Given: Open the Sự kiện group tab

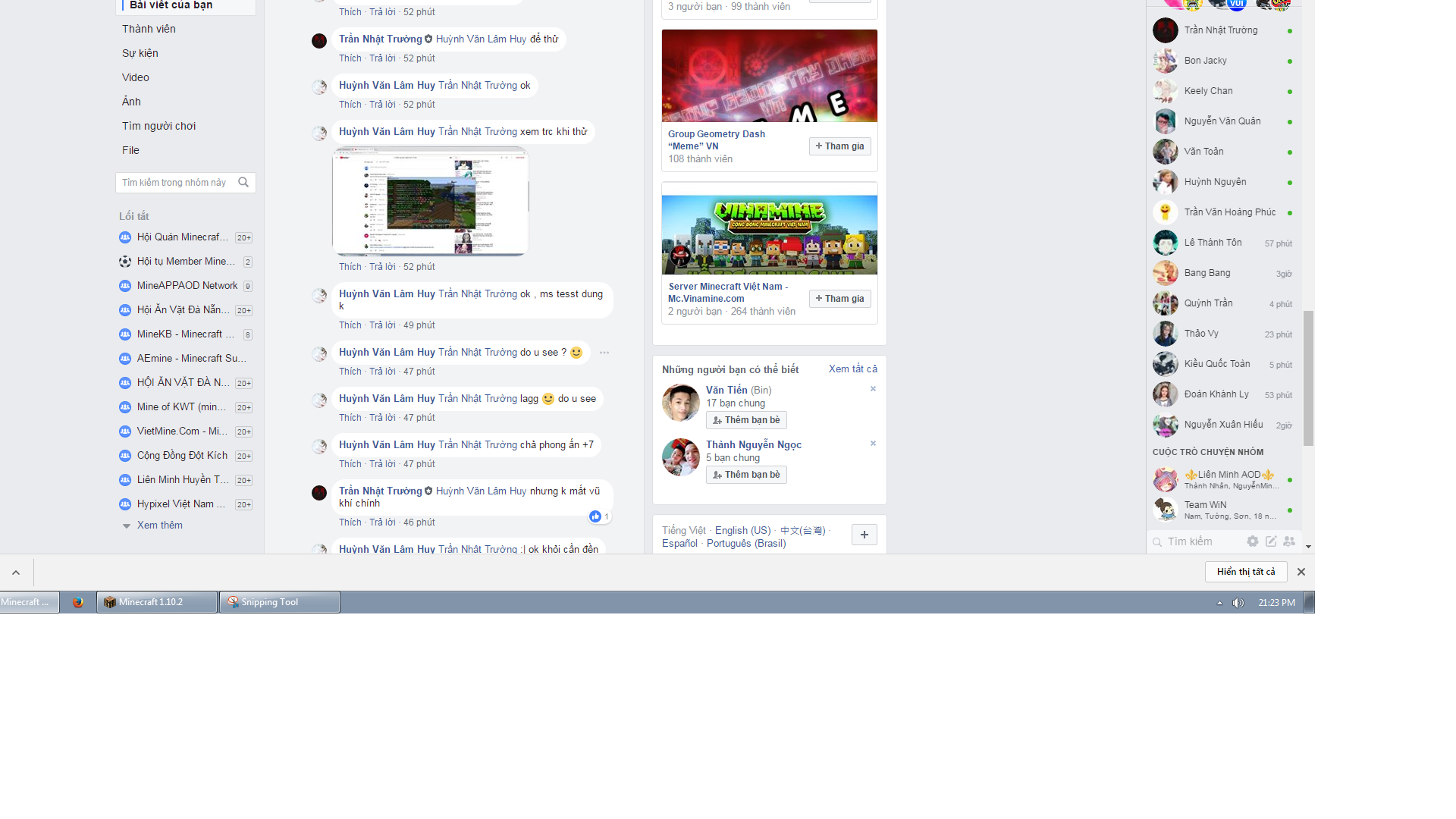Looking at the screenshot, I should pyautogui.click(x=140, y=53).
